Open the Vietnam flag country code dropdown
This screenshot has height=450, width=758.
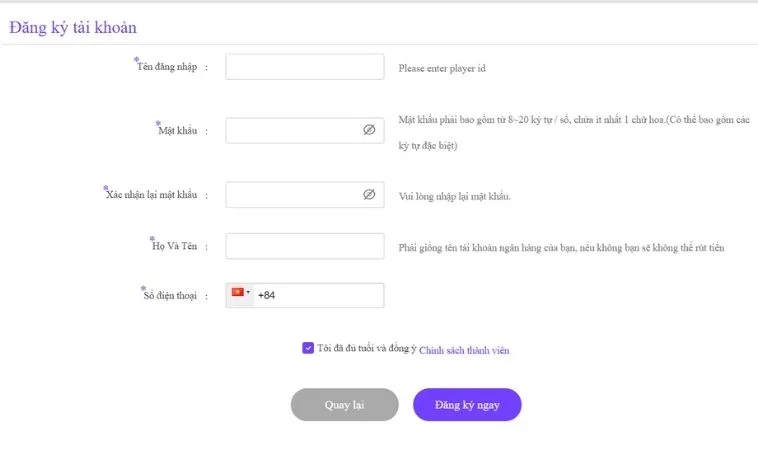(x=240, y=293)
